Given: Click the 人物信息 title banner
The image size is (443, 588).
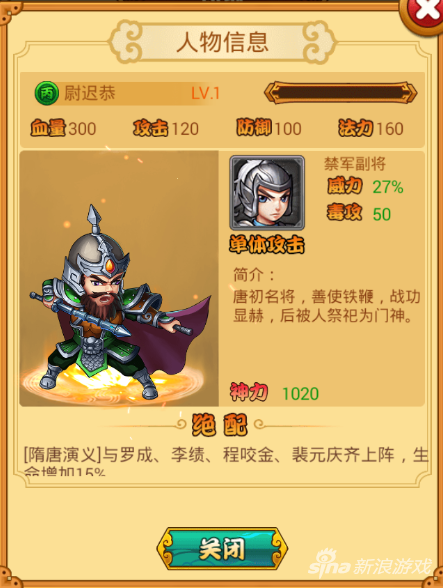Looking at the screenshot, I should (222, 42).
